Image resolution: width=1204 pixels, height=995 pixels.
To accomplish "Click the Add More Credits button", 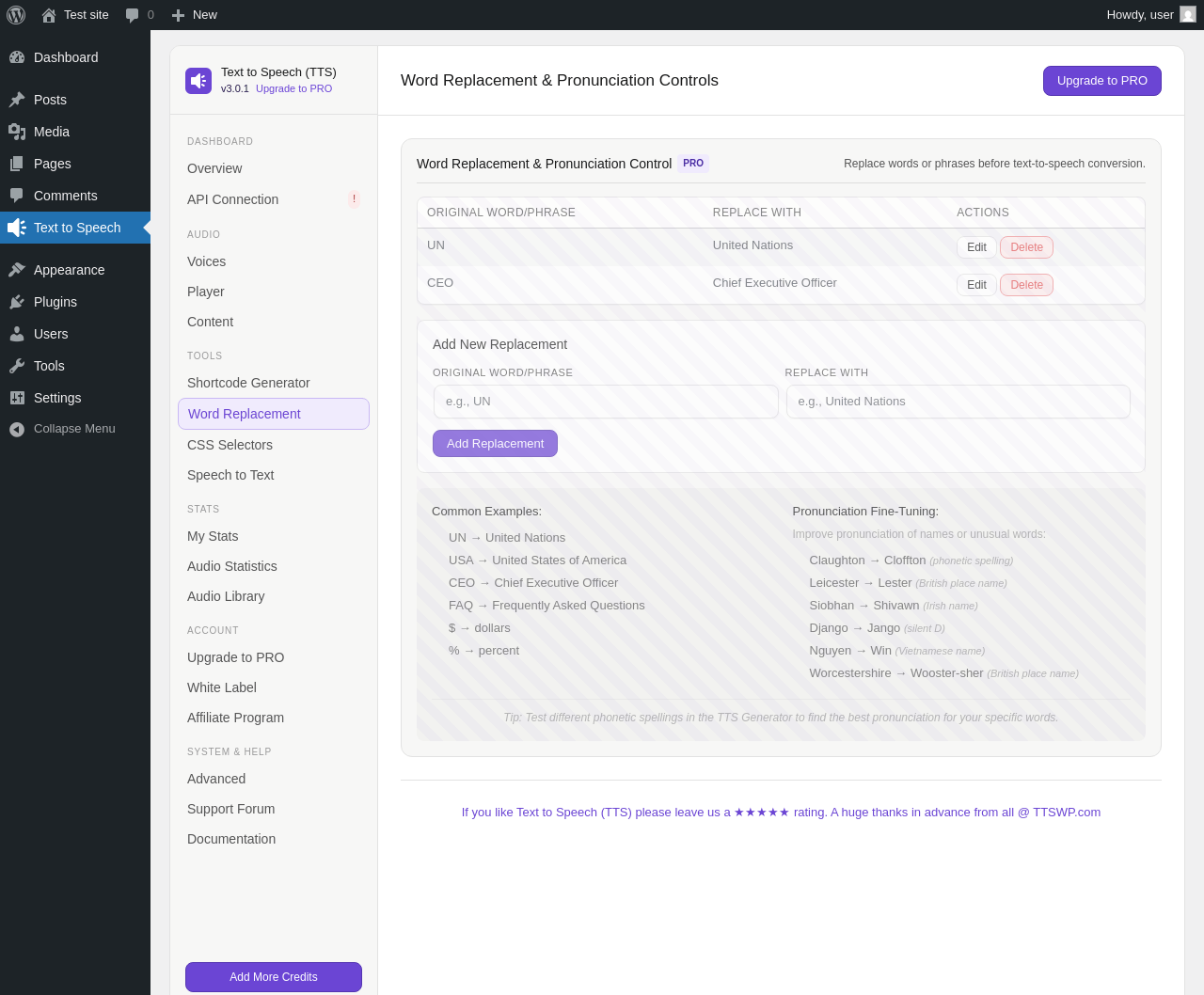I will click(x=274, y=977).
